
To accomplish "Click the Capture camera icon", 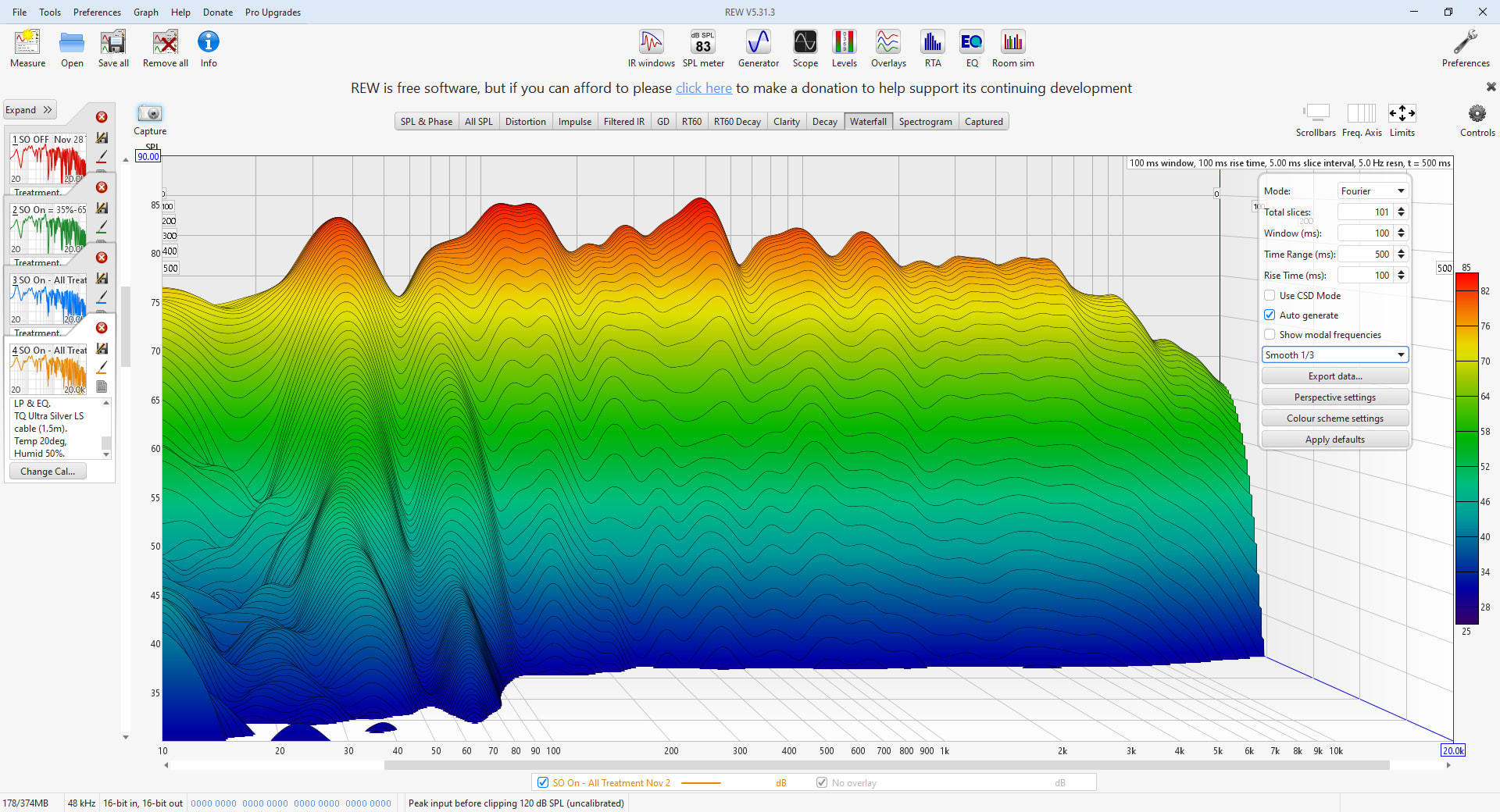I will coord(149,114).
